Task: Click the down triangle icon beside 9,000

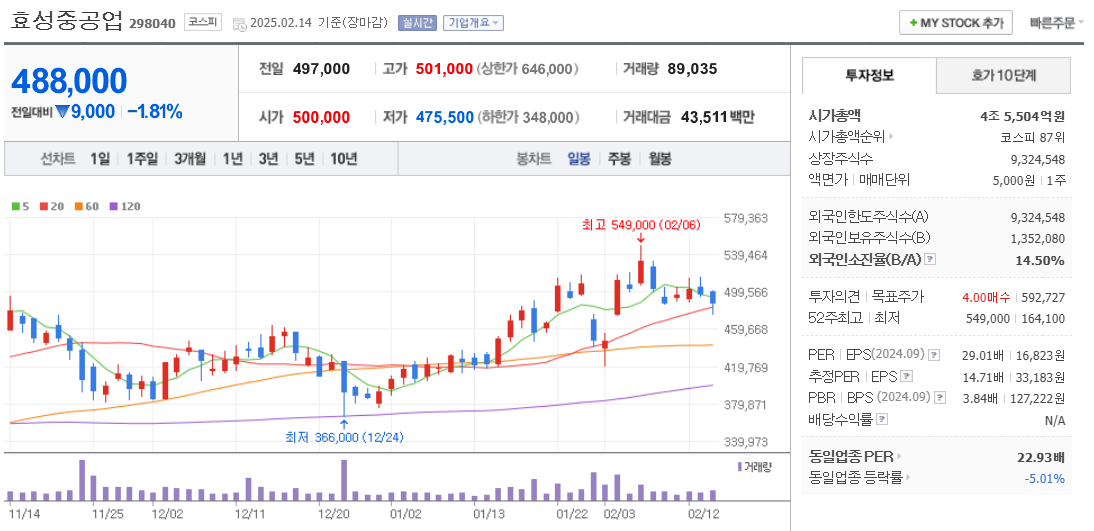Action: [x=61, y=112]
